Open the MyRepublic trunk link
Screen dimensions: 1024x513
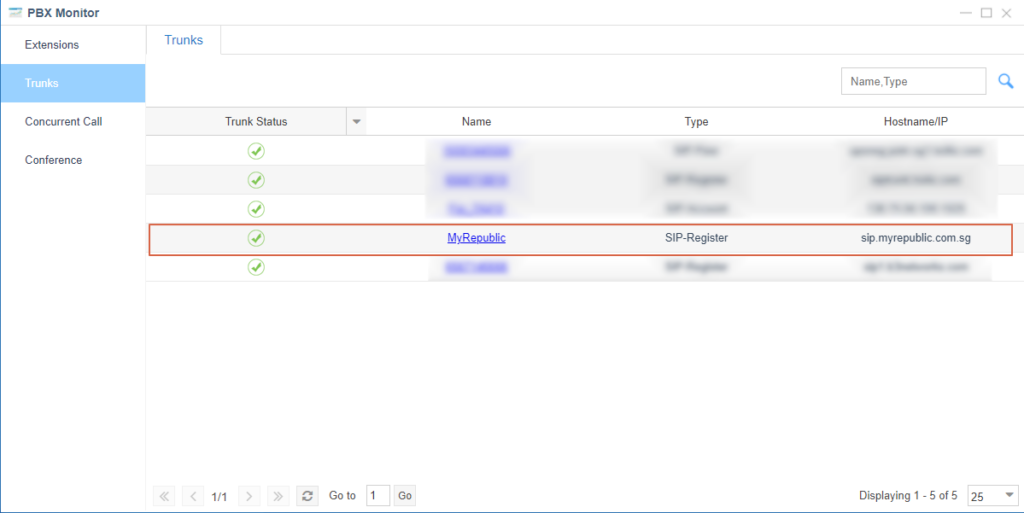point(476,238)
